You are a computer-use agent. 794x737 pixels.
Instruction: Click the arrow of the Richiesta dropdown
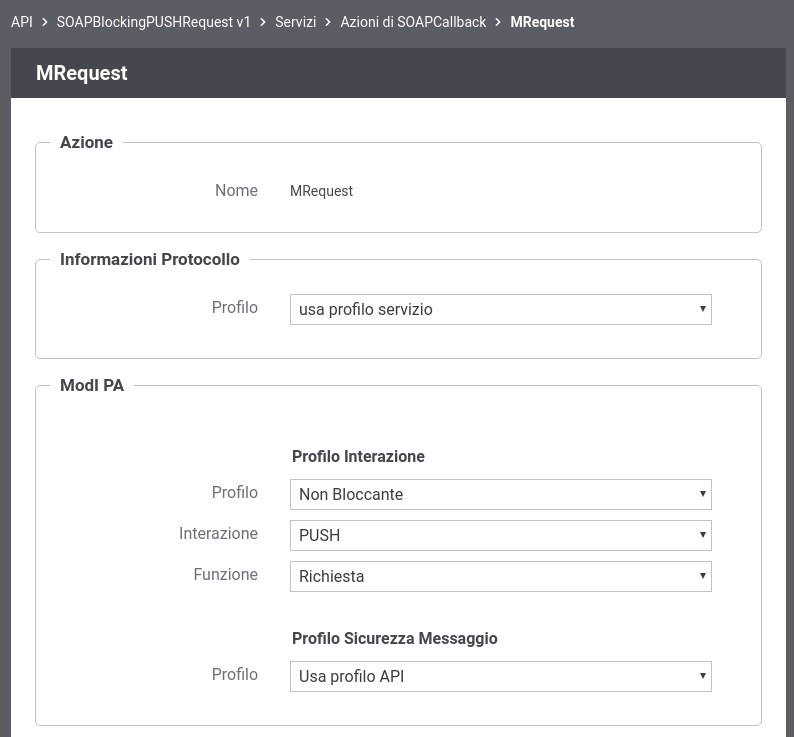tap(702, 576)
